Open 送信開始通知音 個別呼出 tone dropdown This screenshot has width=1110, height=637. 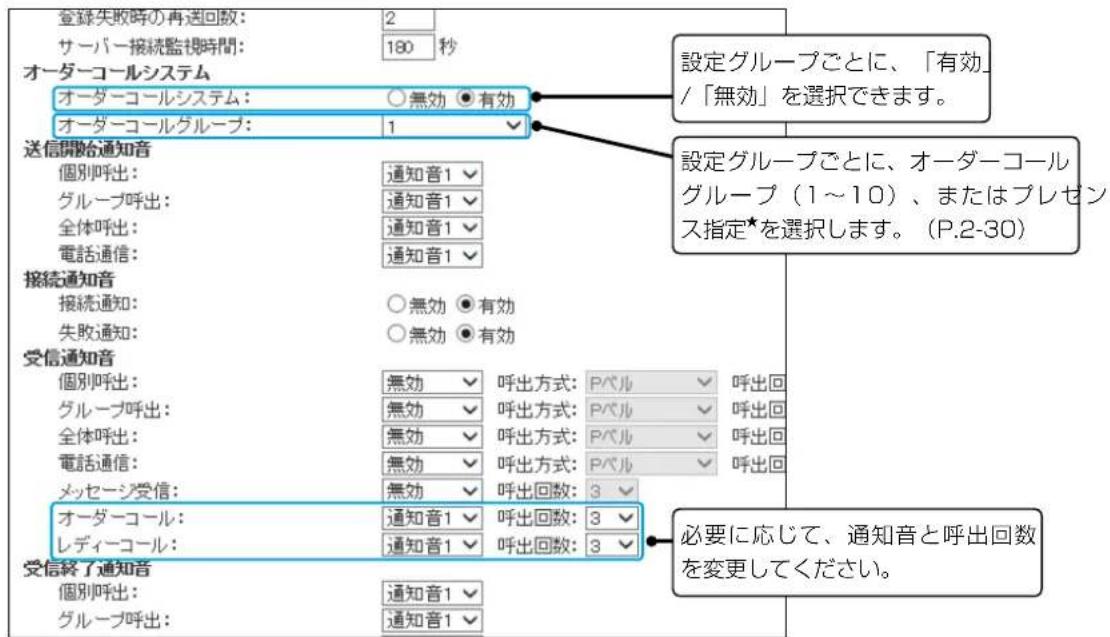pyautogui.click(x=432, y=174)
